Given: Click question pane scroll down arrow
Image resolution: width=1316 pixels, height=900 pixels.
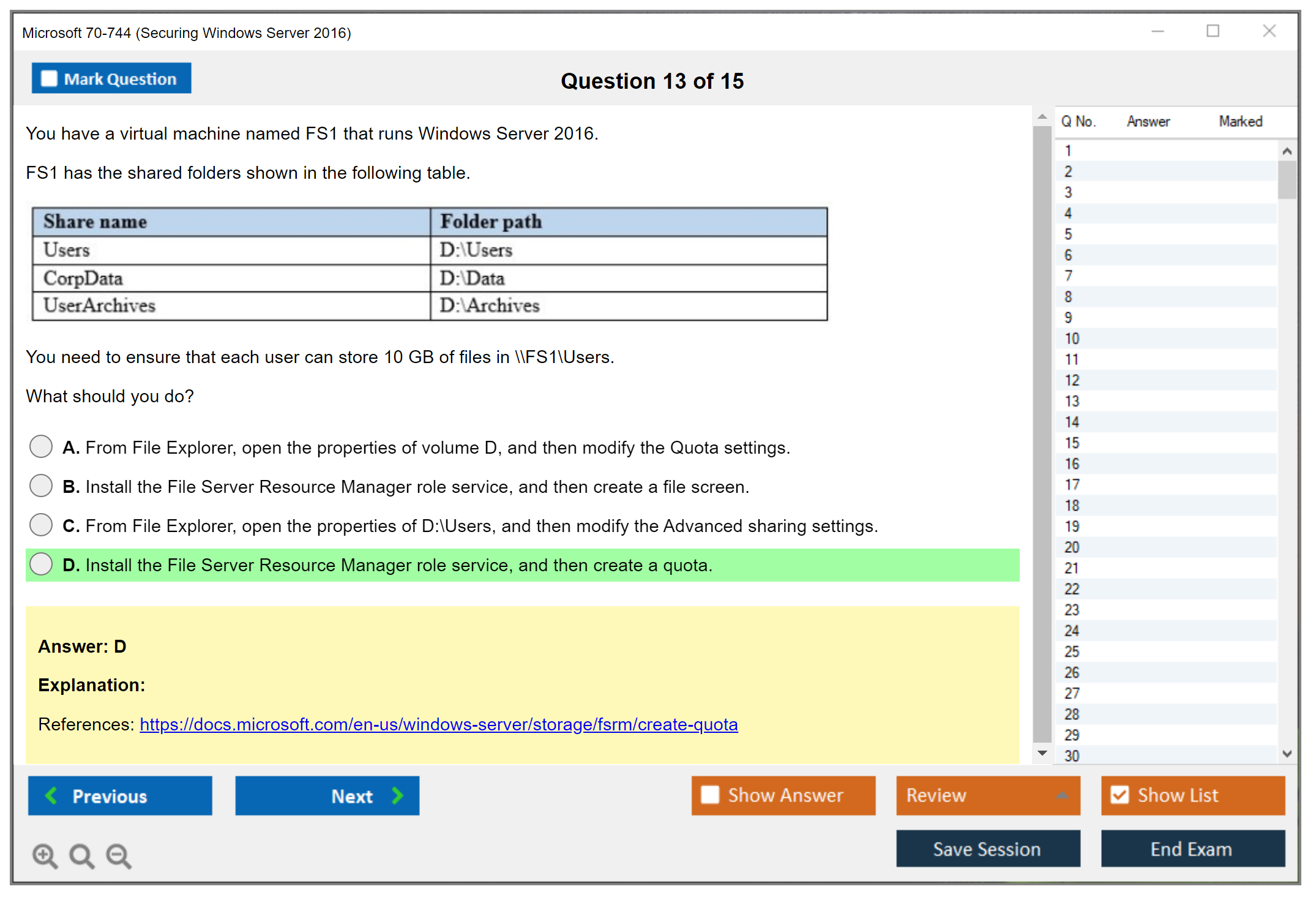Looking at the screenshot, I should click(x=1042, y=754).
